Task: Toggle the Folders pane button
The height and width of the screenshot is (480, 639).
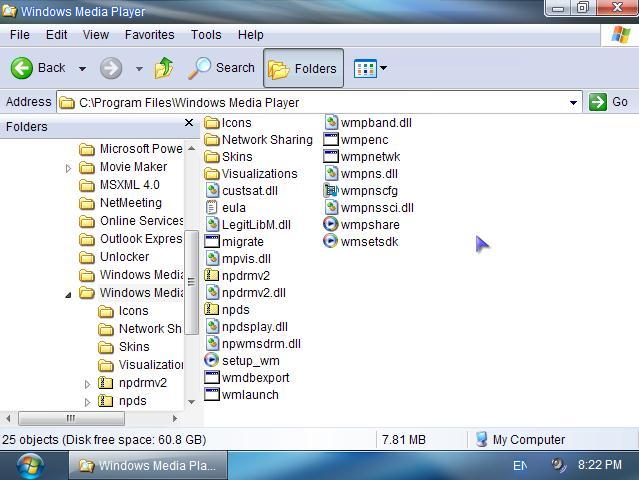Action: [x=303, y=68]
